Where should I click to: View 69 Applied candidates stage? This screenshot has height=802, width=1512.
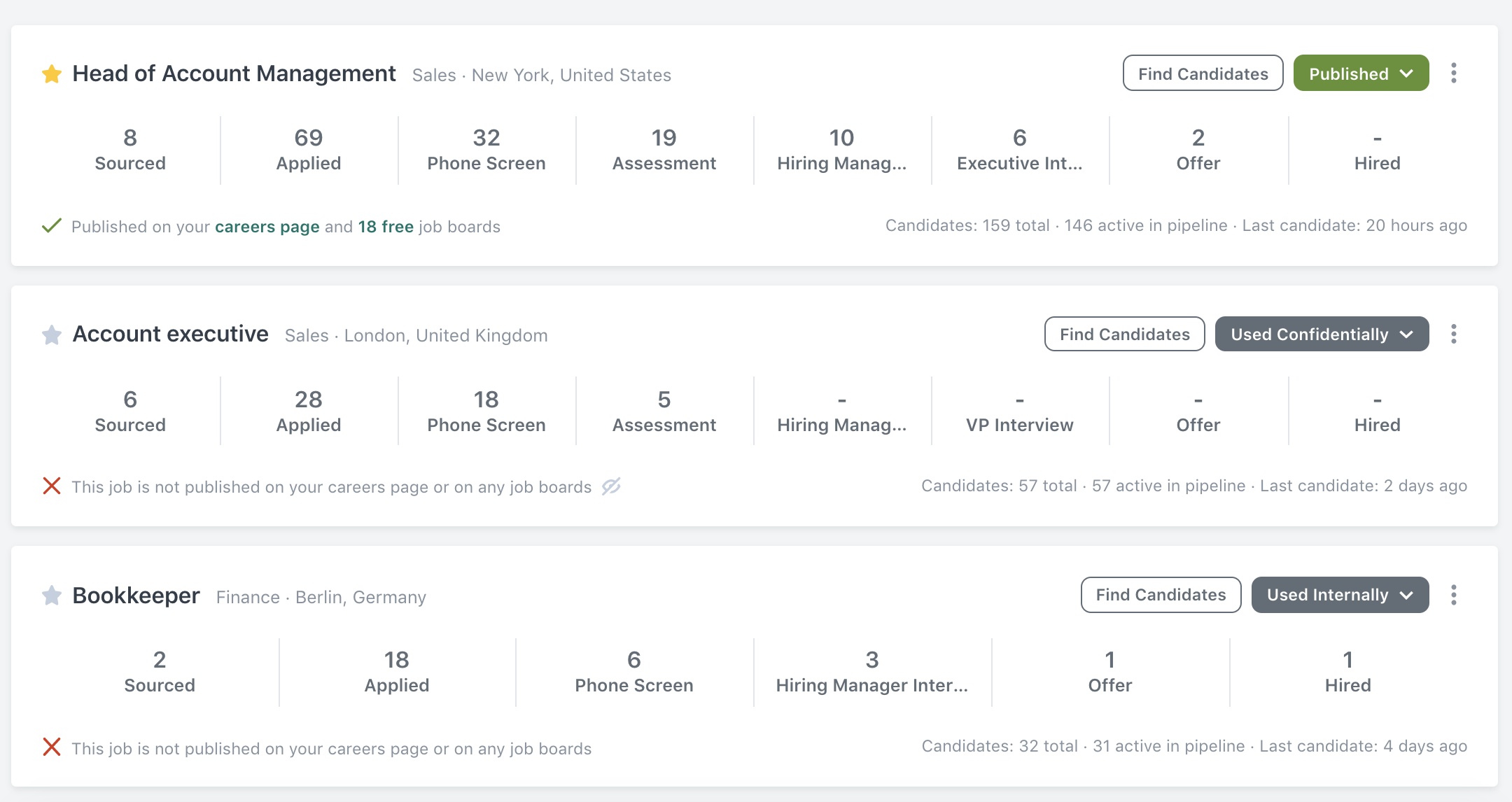click(309, 150)
